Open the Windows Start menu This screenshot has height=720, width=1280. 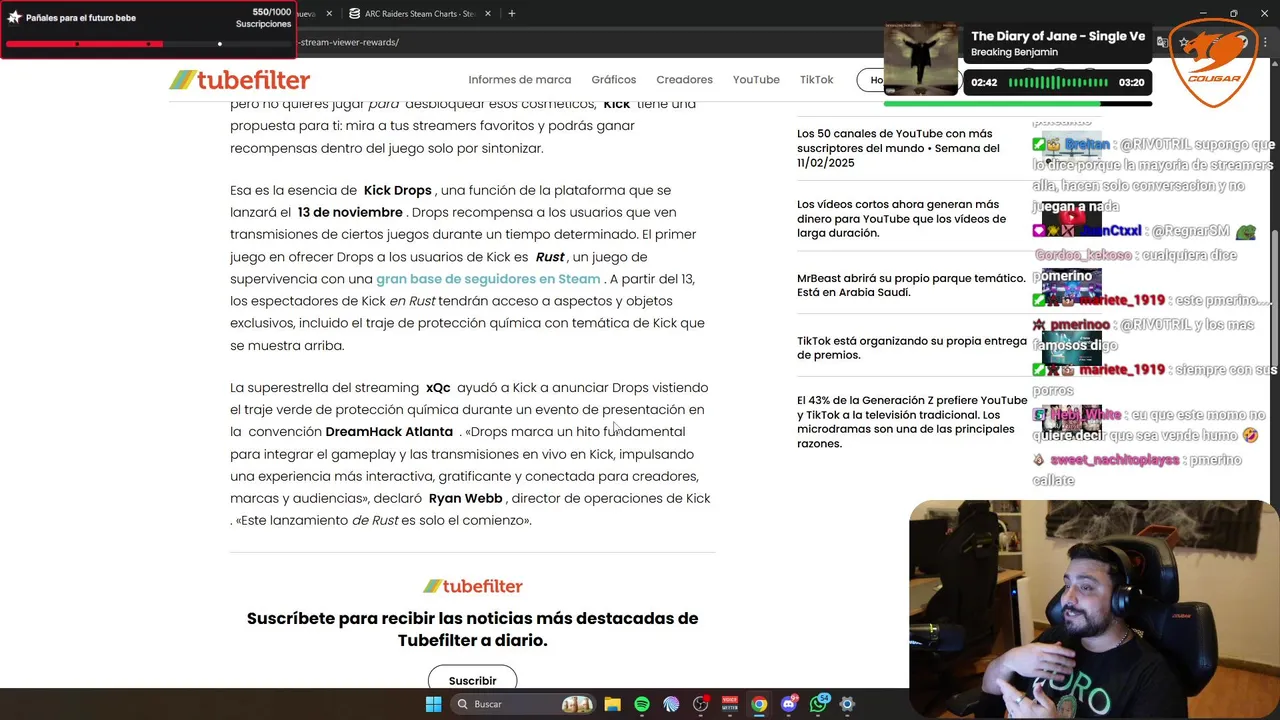[x=433, y=704]
